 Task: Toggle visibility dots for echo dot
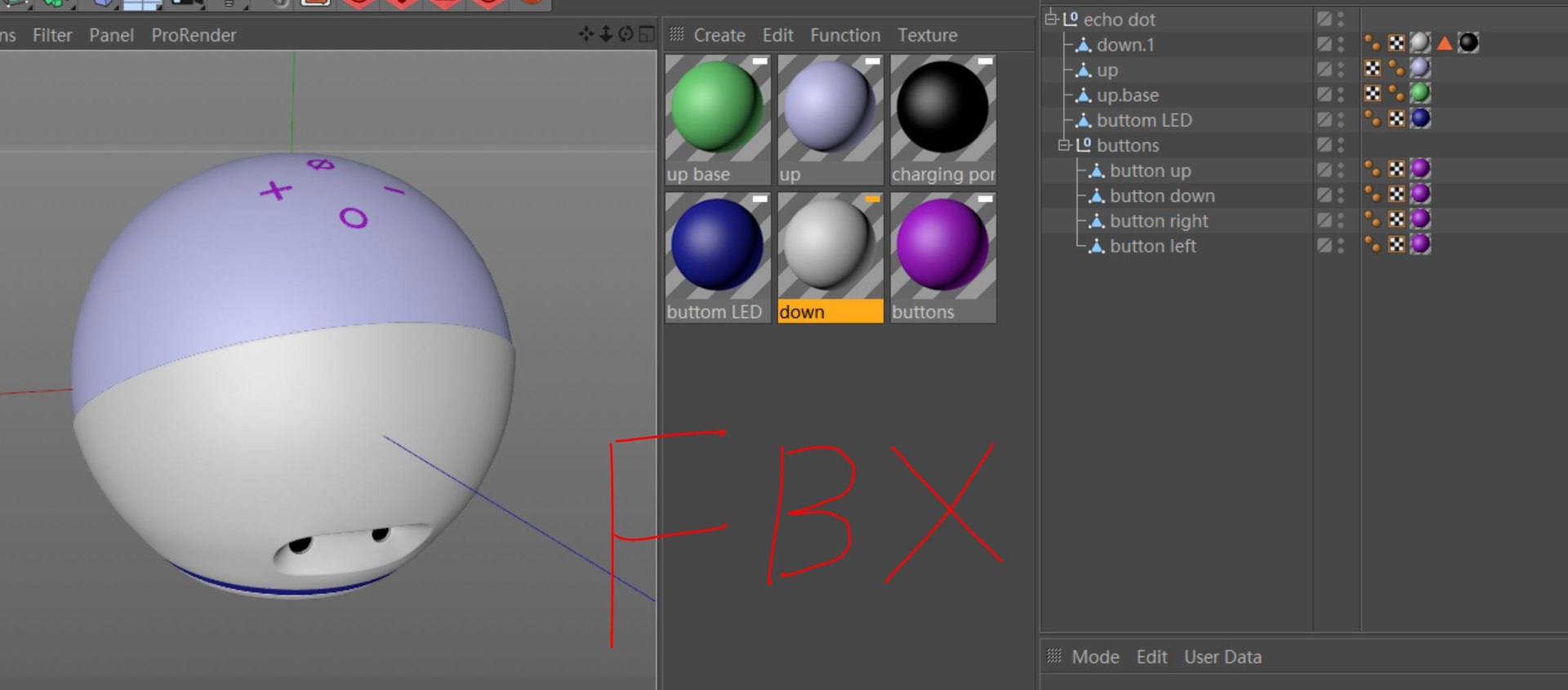(1341, 19)
